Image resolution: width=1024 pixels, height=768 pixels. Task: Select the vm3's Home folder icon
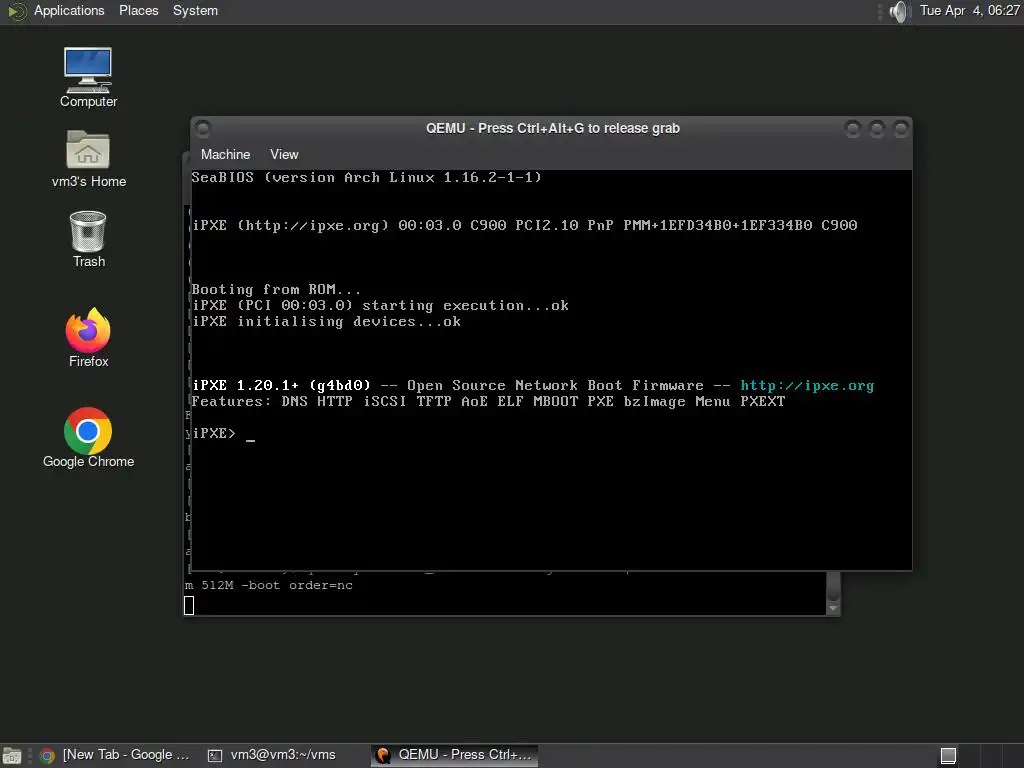click(89, 159)
